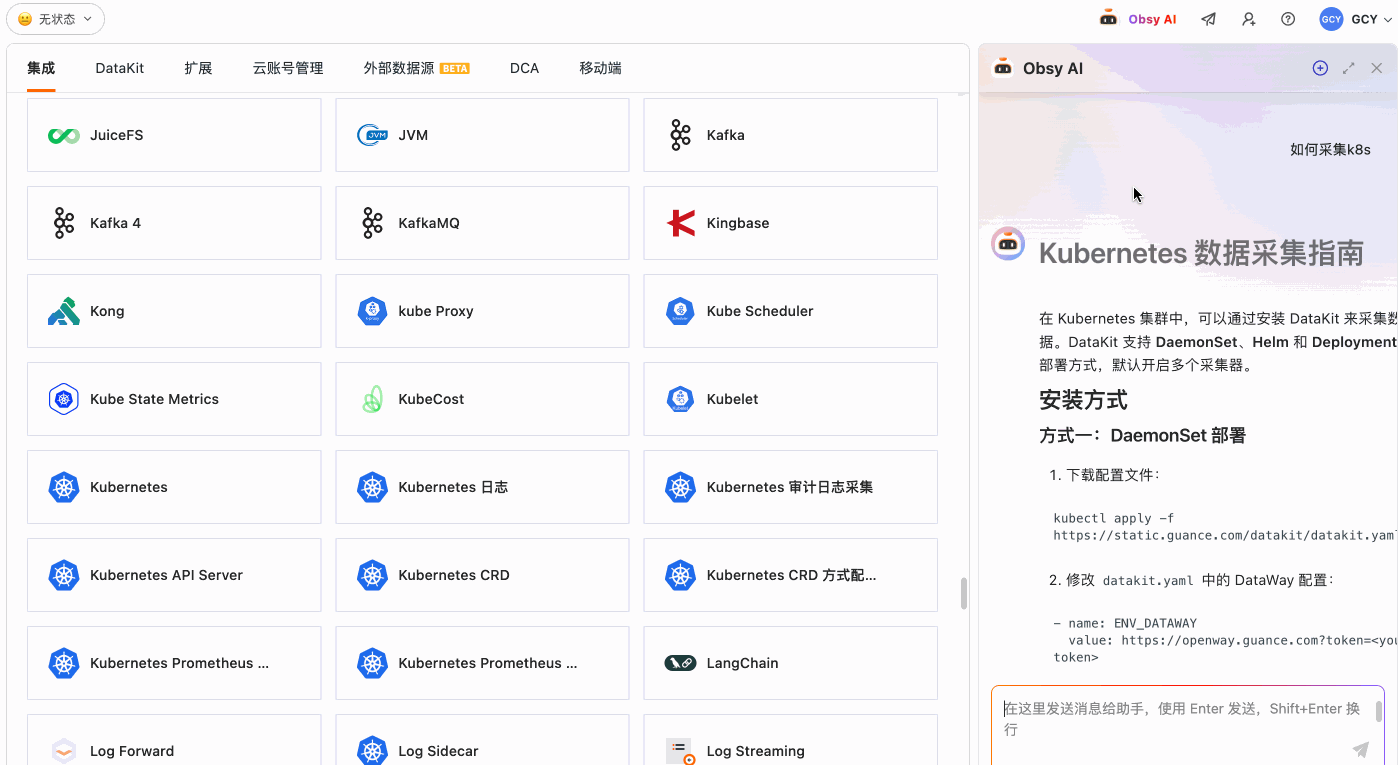This screenshot has height=765, width=1398.
Task: Select the KafkaMQ icon
Action: [x=372, y=223]
